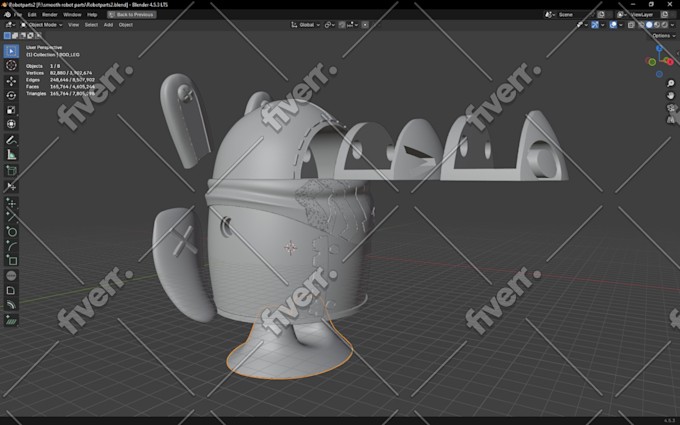Select the Move tool
Viewport: 680px width, 425px height.
click(11, 81)
